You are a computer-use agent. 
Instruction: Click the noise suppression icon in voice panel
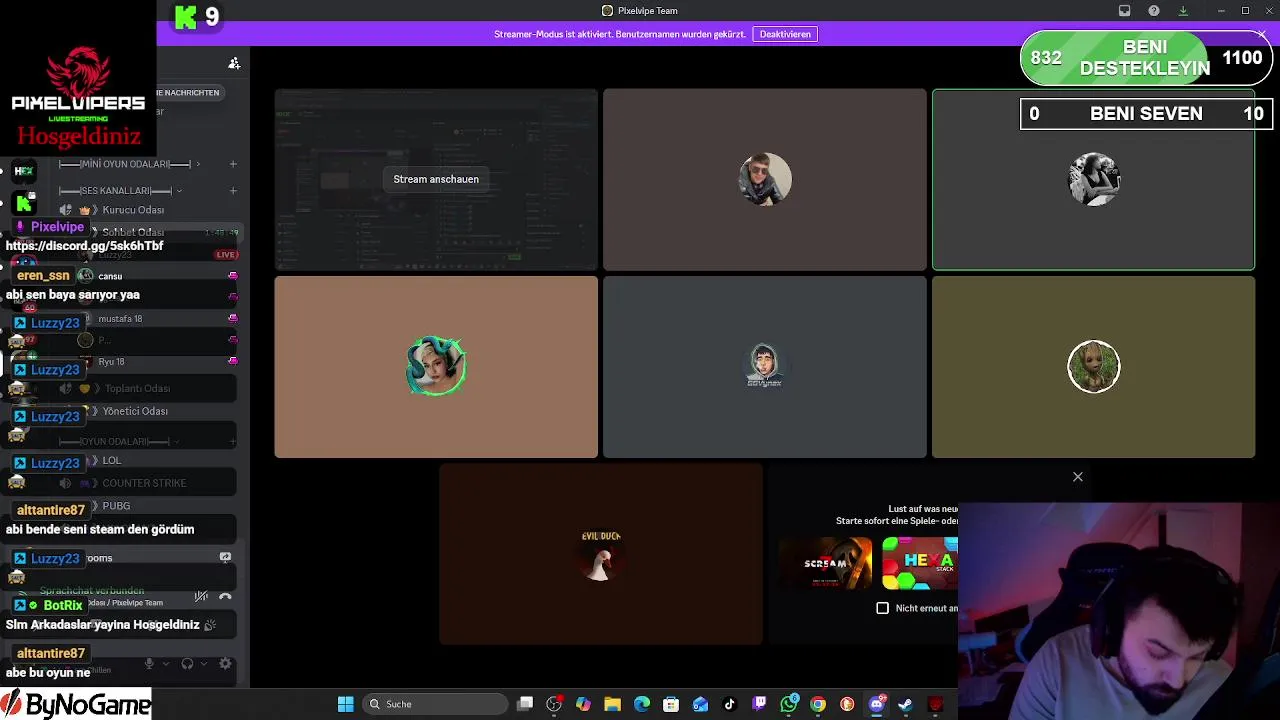(x=201, y=597)
